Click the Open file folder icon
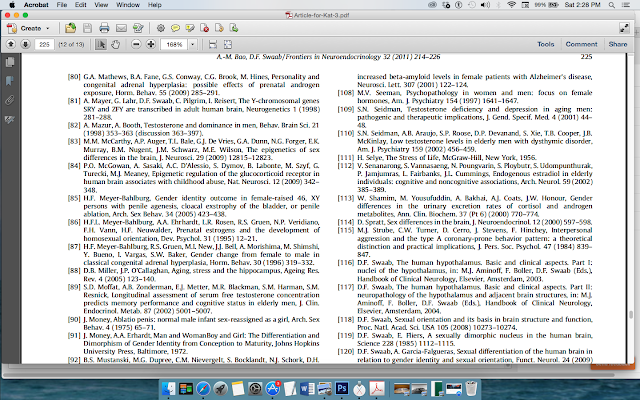Screen dimensions: 640x400 71,28
